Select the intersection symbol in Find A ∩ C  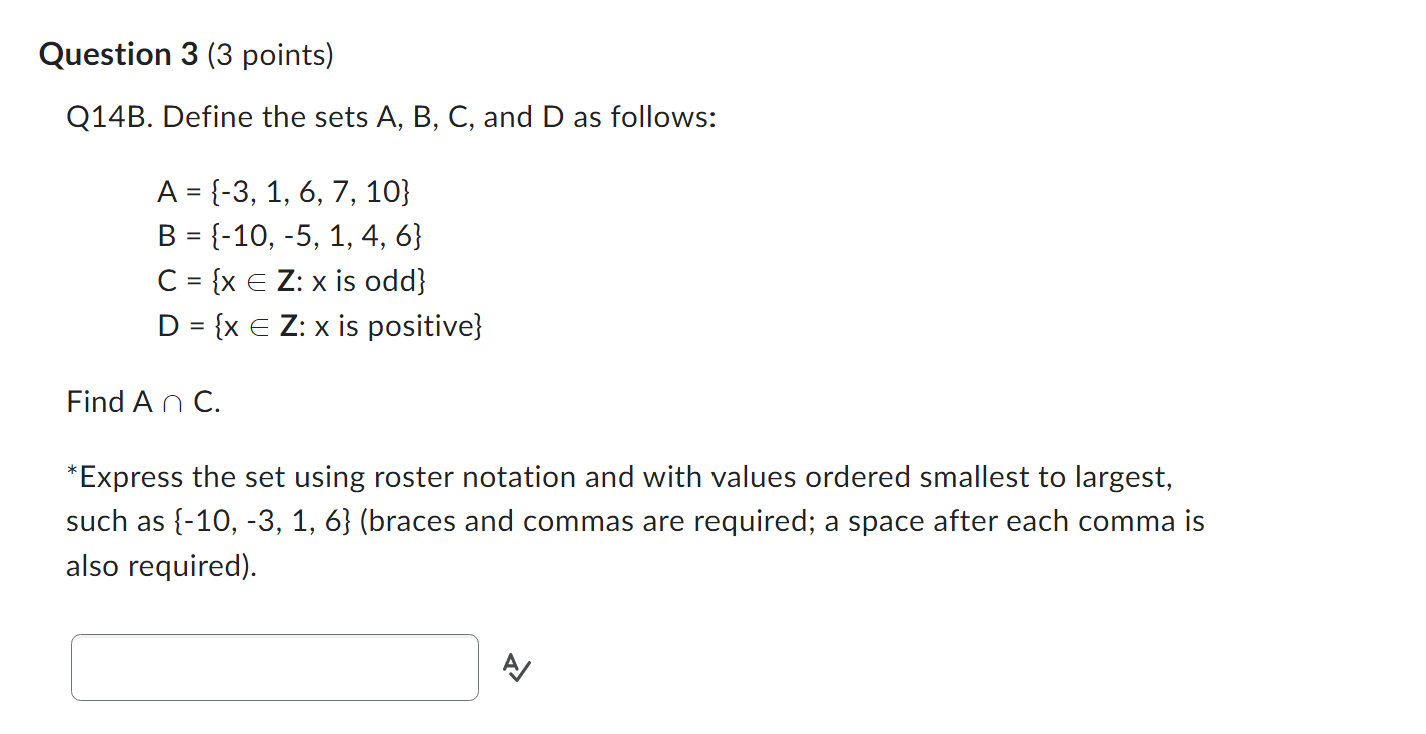pyautogui.click(x=170, y=403)
